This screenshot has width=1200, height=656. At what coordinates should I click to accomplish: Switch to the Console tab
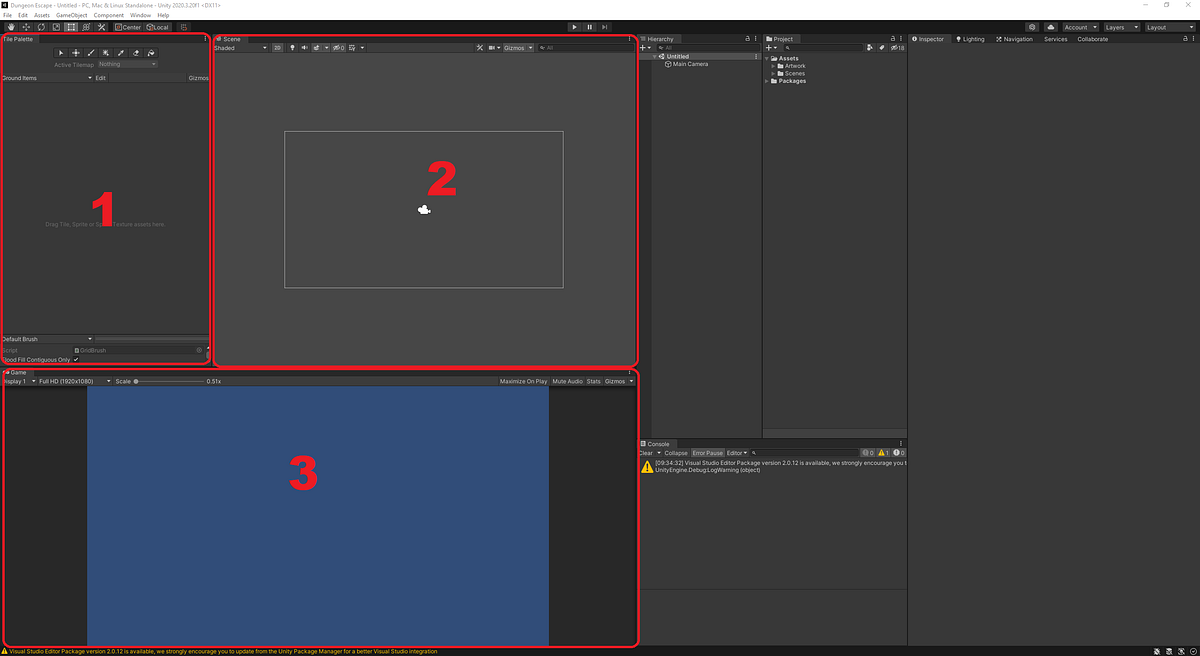pyautogui.click(x=658, y=443)
